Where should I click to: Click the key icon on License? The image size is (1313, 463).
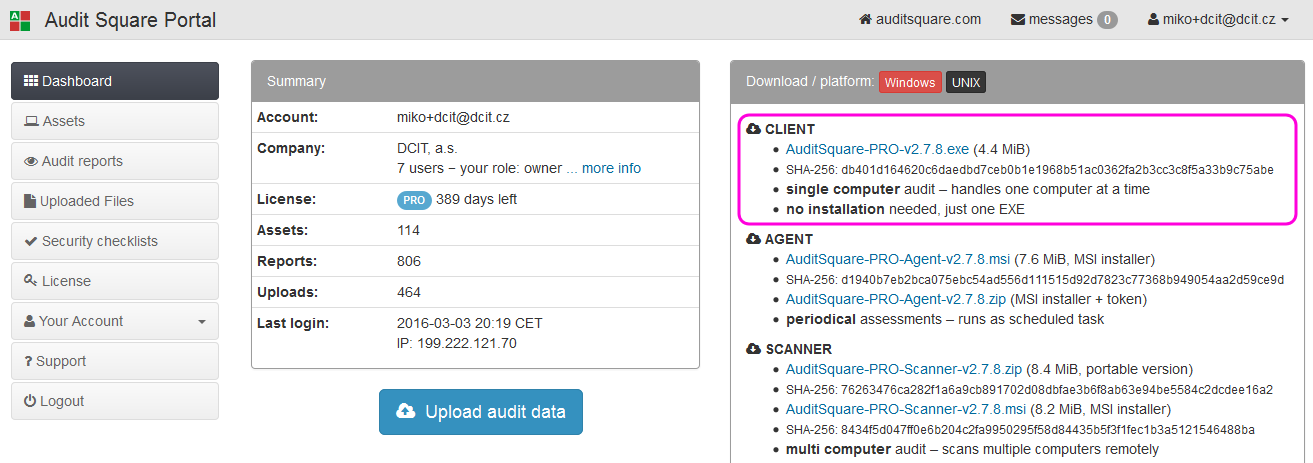pyautogui.click(x=31, y=281)
